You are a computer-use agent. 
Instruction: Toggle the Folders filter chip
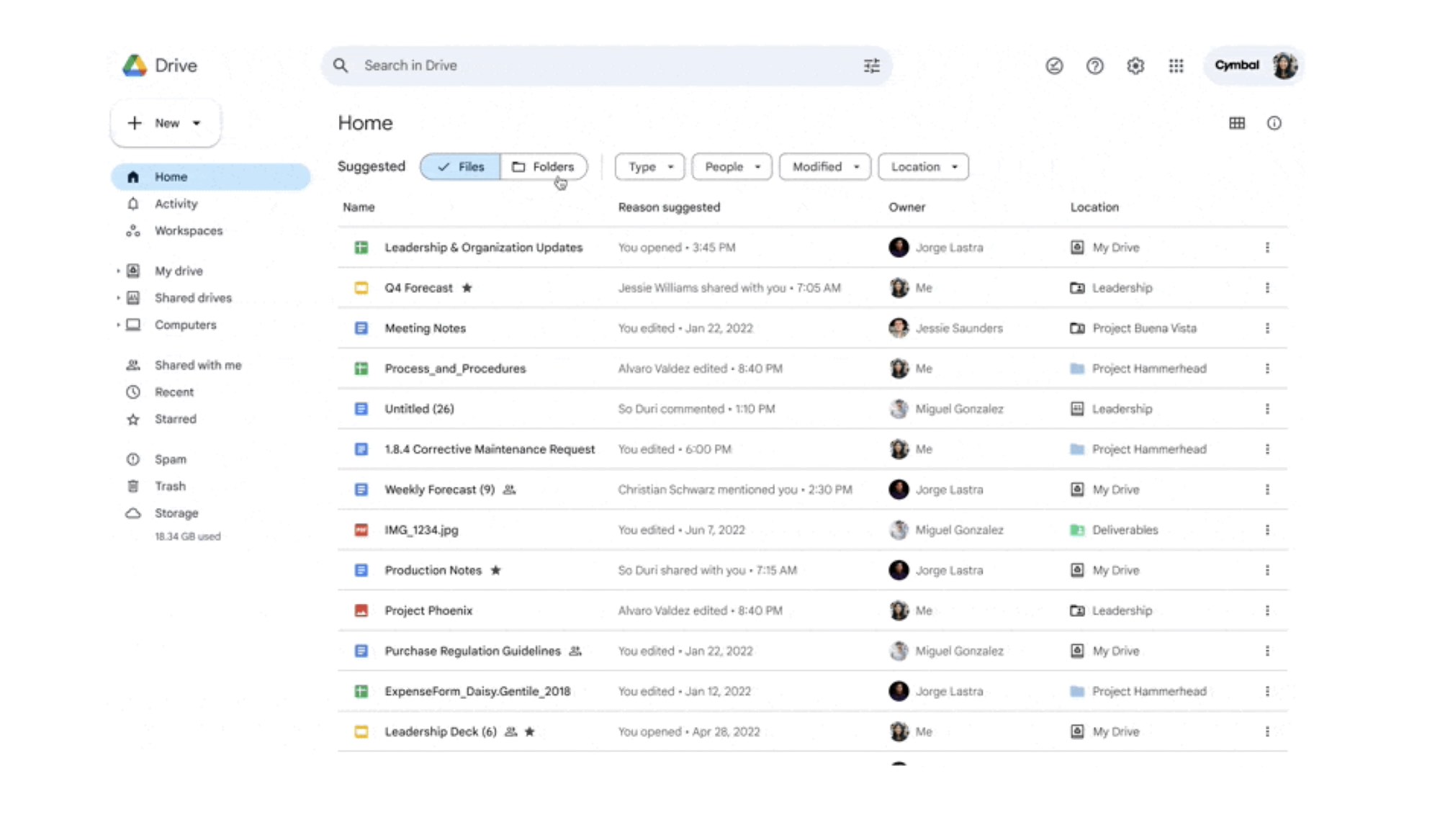544,166
